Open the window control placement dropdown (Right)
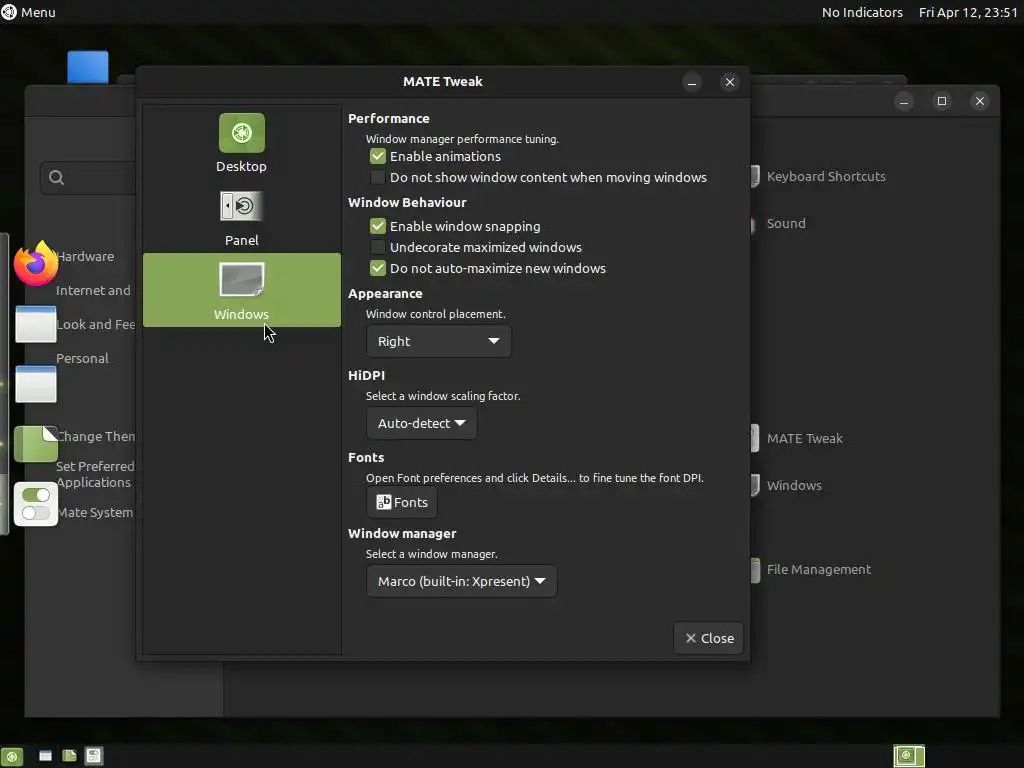The width and height of the screenshot is (1024, 768). click(438, 341)
